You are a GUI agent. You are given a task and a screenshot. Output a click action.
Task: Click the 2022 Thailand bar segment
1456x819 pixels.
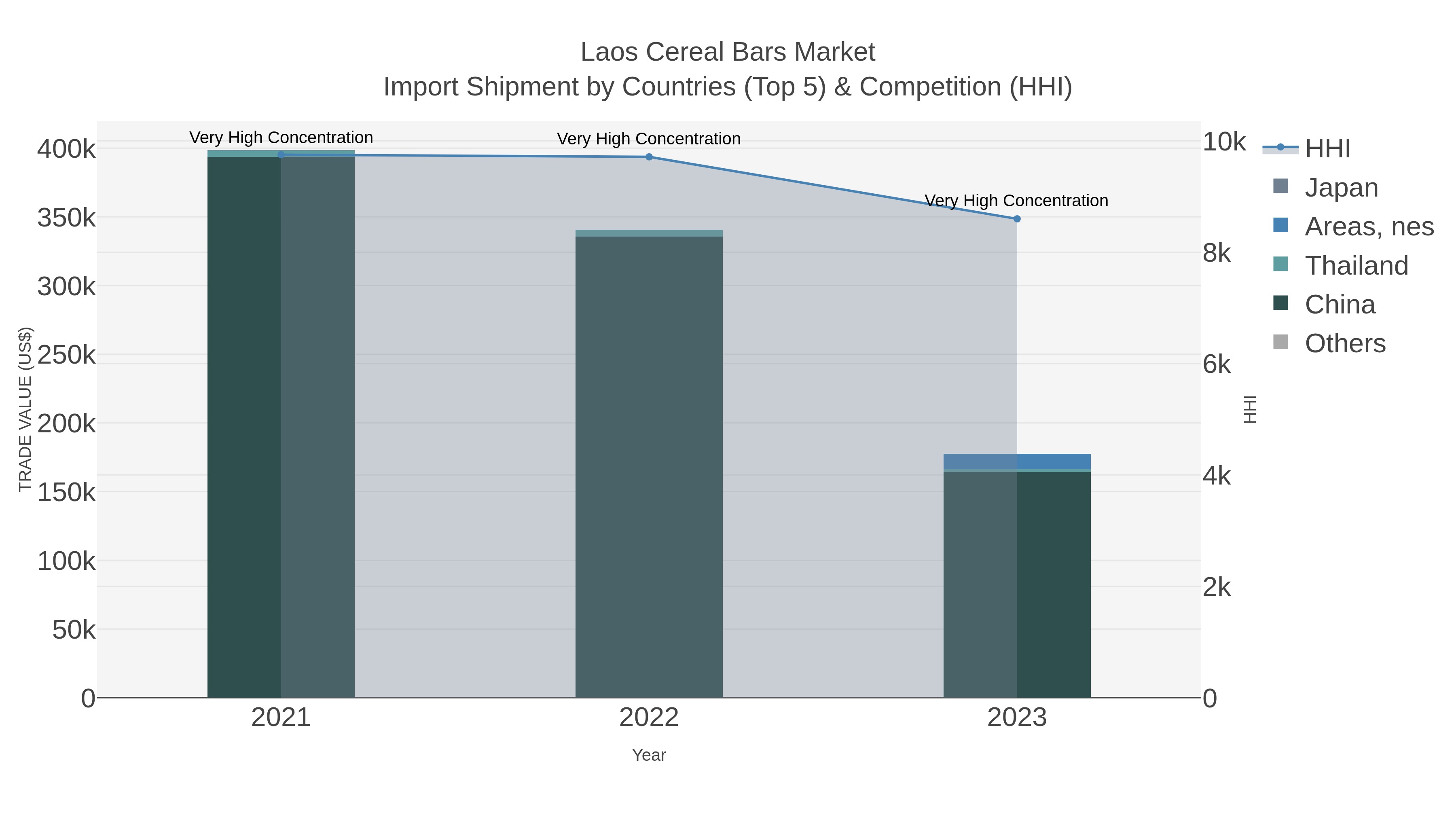(649, 233)
